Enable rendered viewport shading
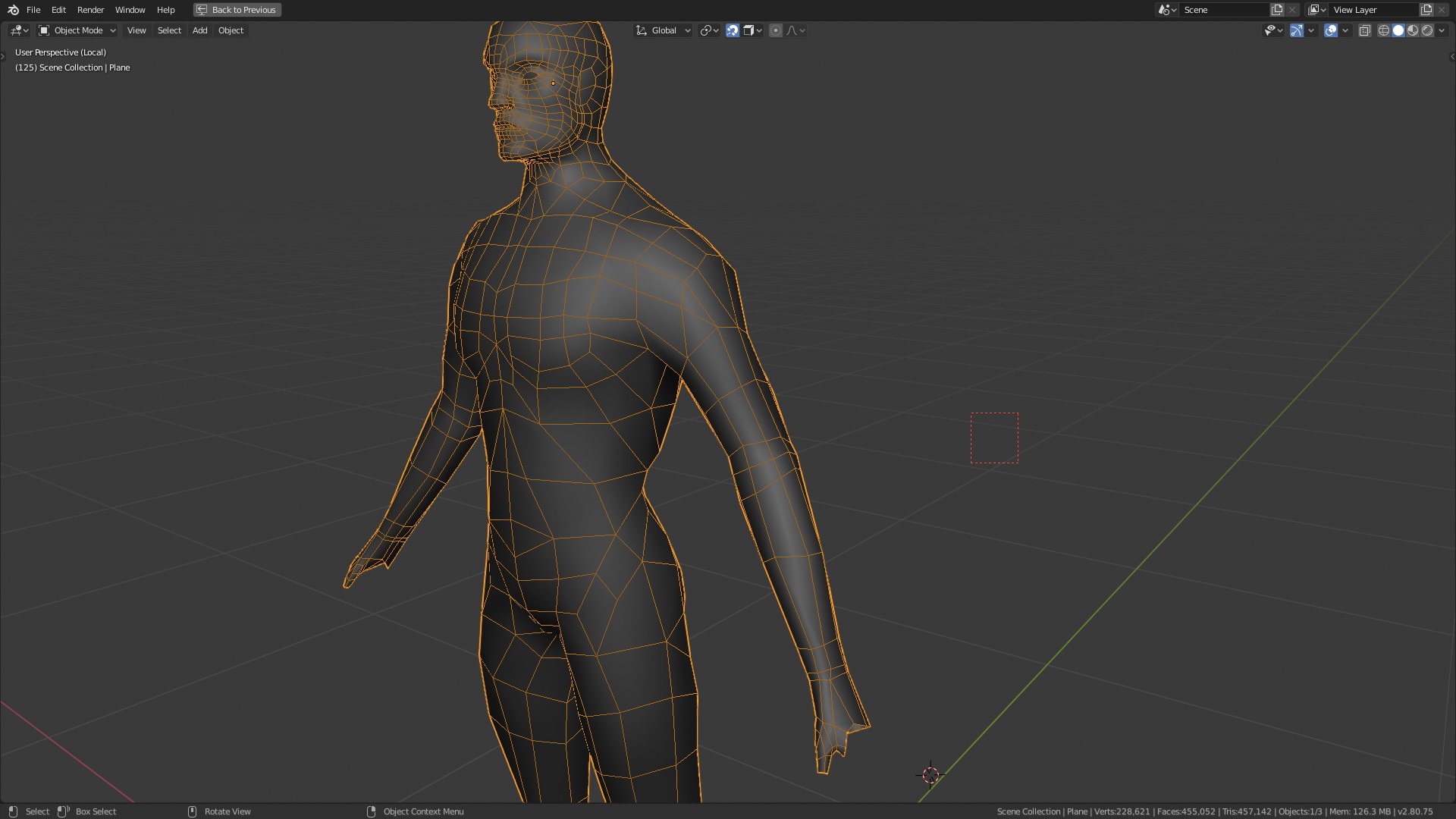 coord(1427,30)
